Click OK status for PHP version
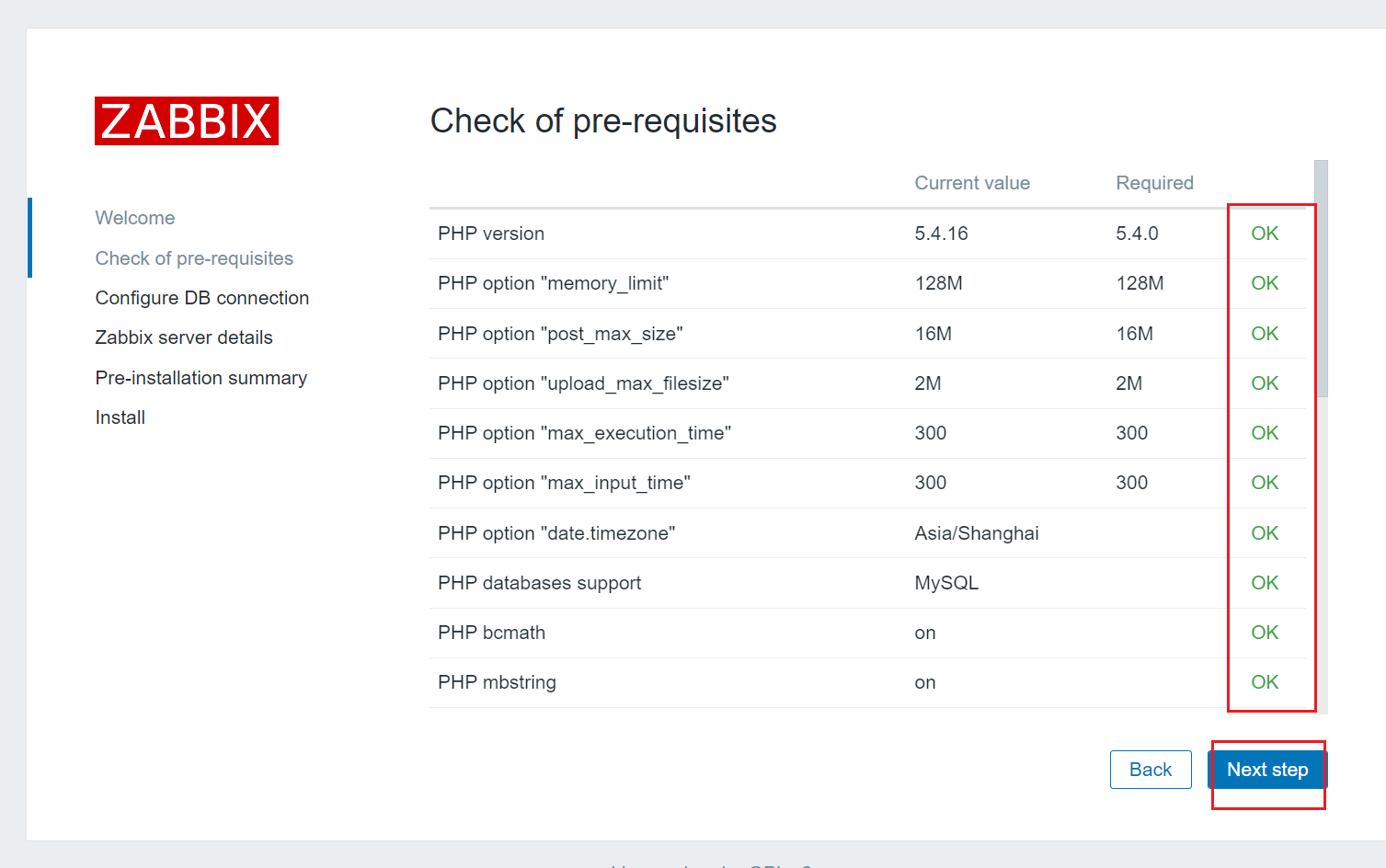Viewport: 1386px width, 868px height. [x=1265, y=234]
